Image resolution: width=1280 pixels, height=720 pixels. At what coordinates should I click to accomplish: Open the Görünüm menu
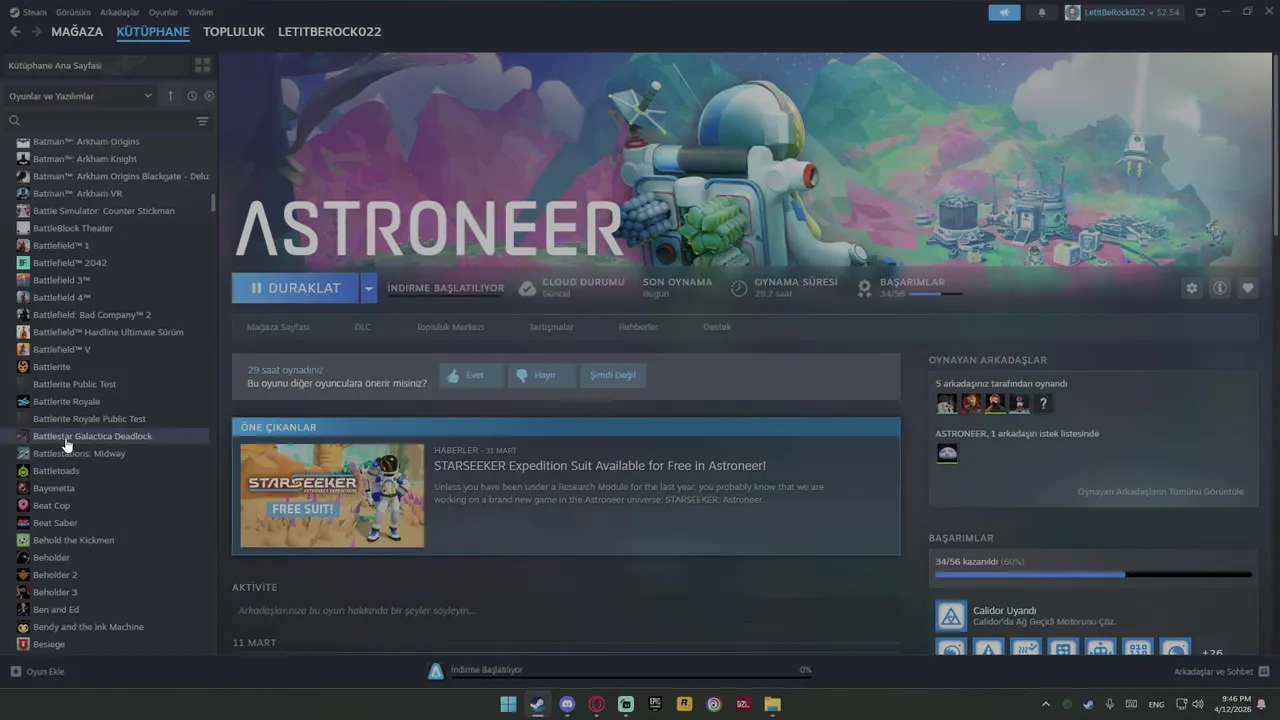pos(73,12)
